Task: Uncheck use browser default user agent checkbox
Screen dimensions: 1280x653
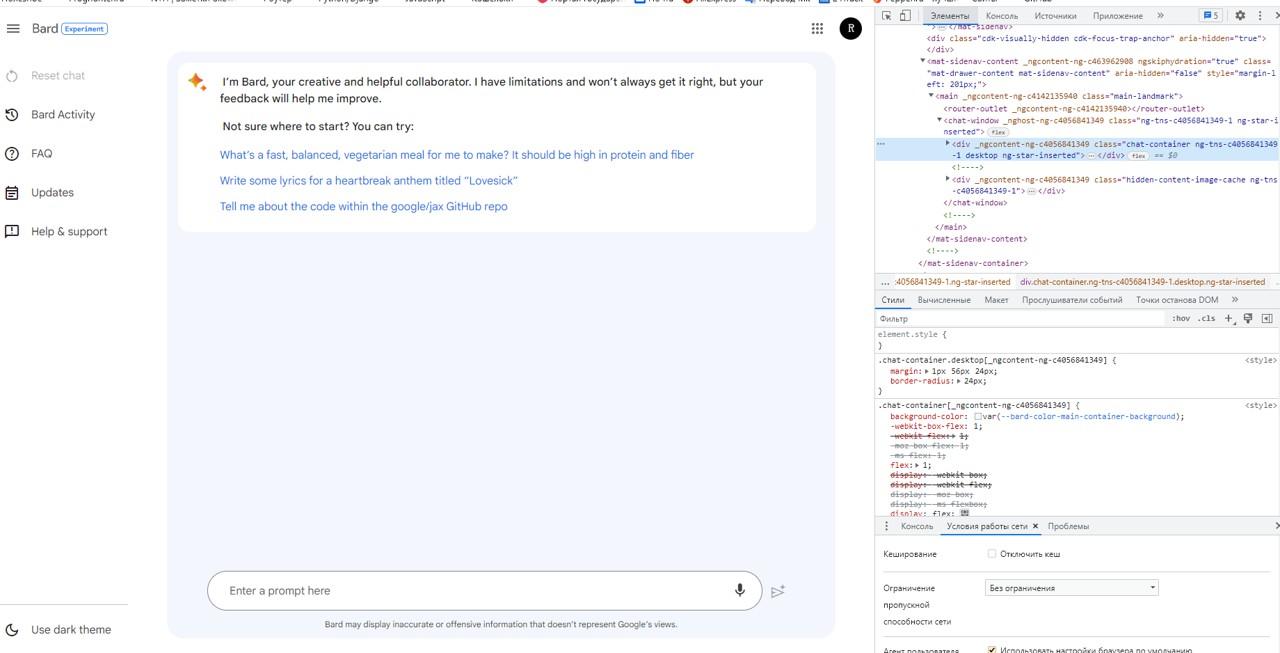Action: tap(992, 650)
